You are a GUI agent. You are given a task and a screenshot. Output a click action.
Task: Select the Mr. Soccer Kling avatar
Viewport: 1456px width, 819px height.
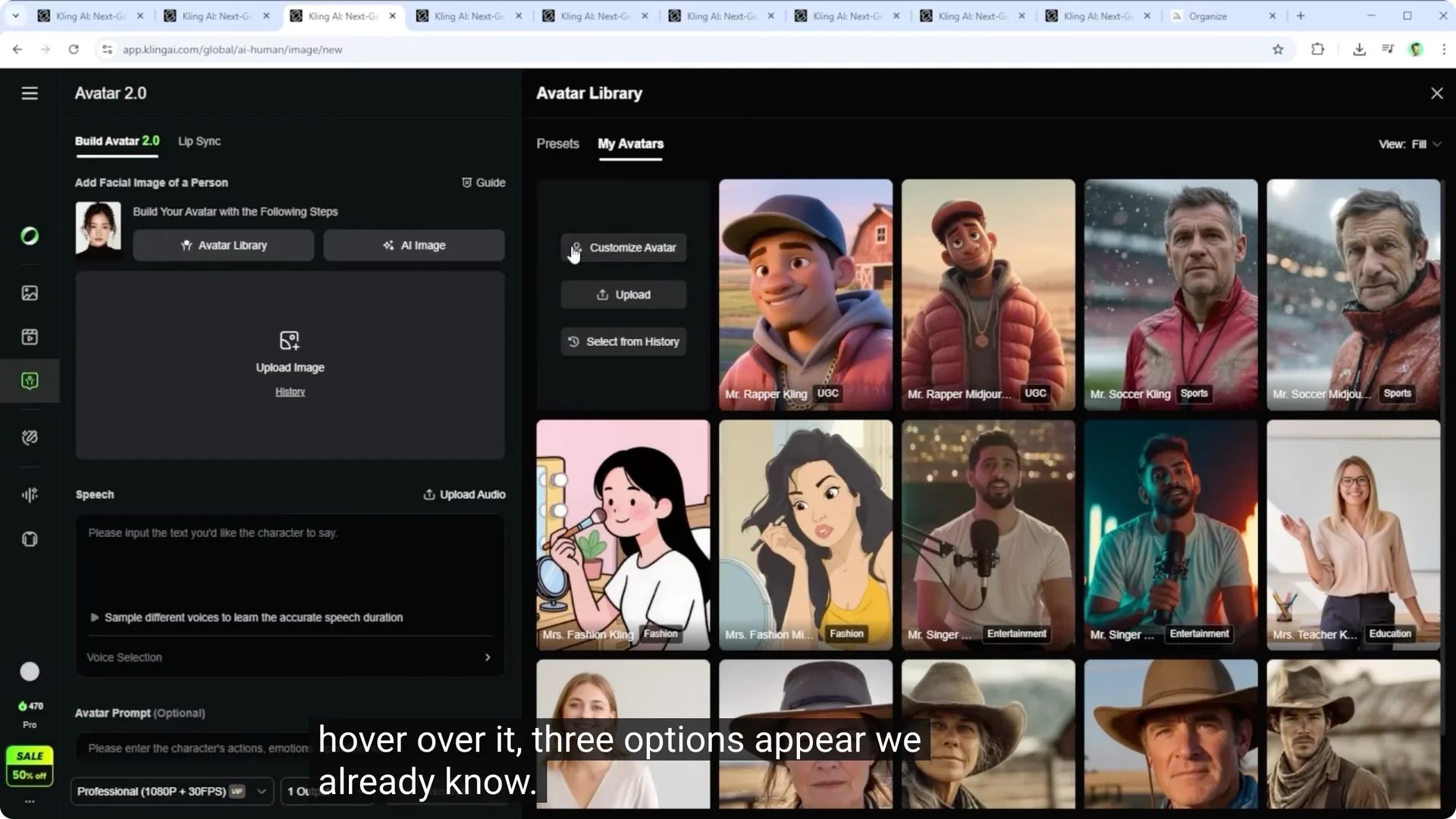1171,294
